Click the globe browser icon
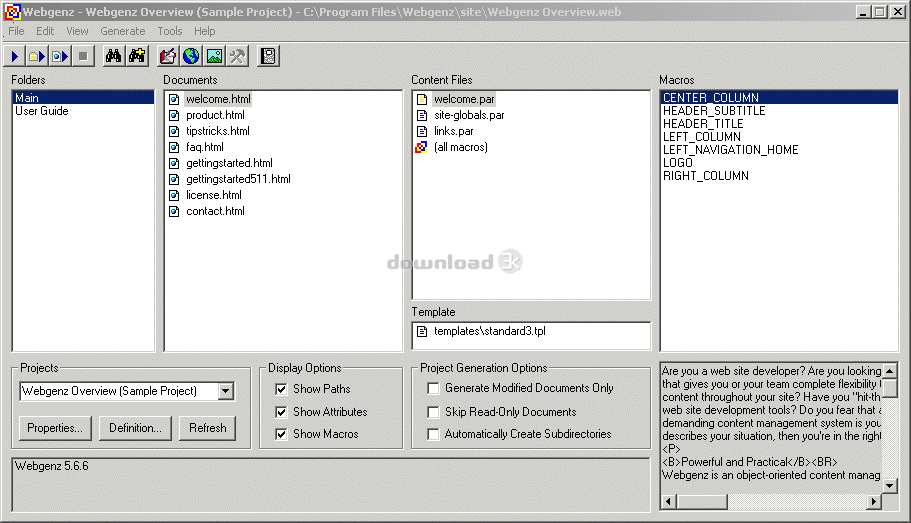 pyautogui.click(x=191, y=56)
